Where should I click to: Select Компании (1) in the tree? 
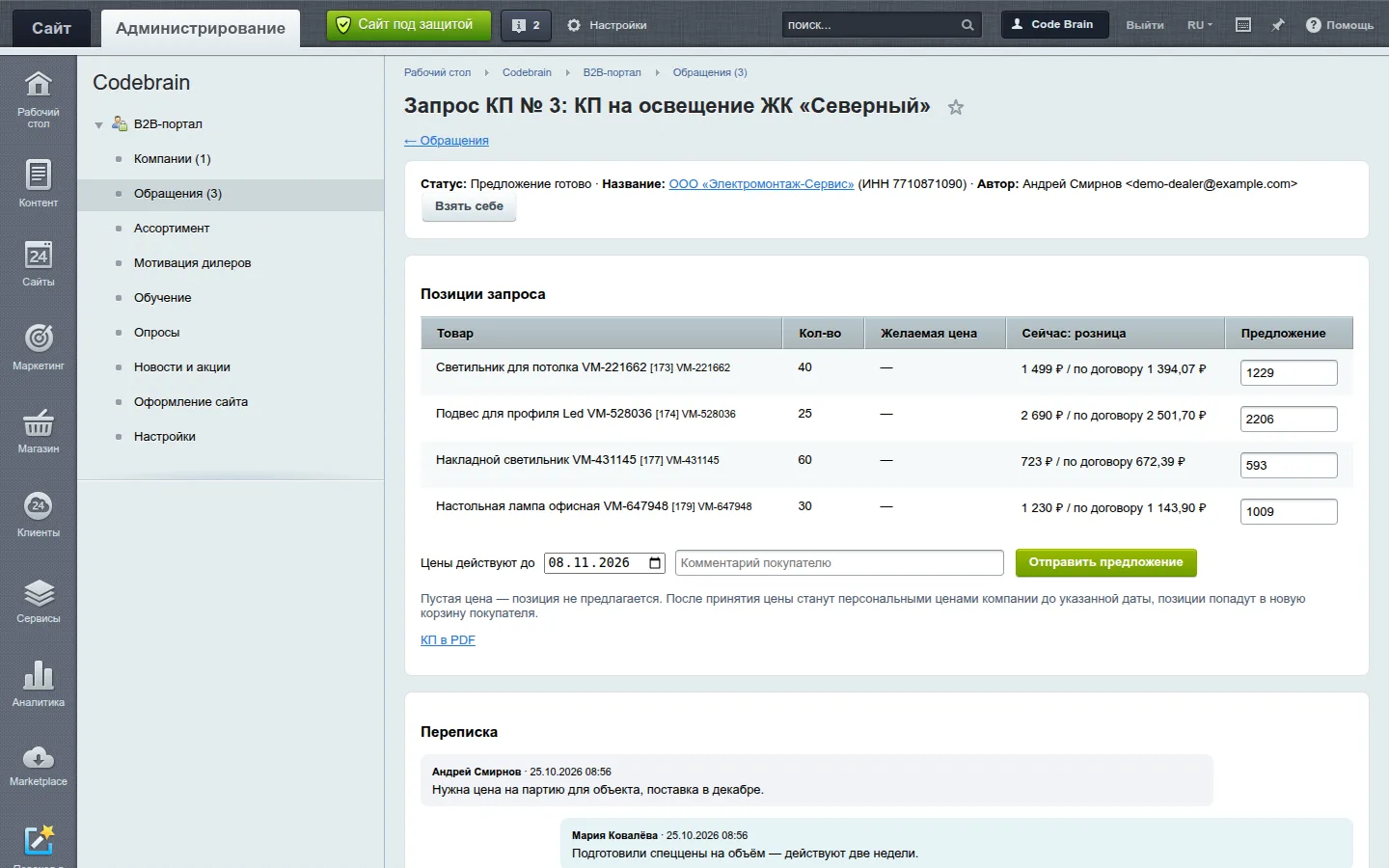(x=172, y=159)
